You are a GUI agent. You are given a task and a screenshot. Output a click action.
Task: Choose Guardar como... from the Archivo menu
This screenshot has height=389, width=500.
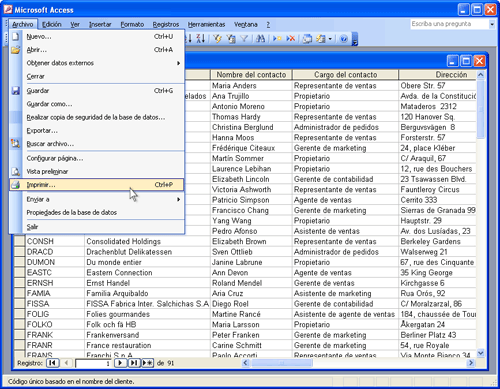pyautogui.click(x=97, y=104)
